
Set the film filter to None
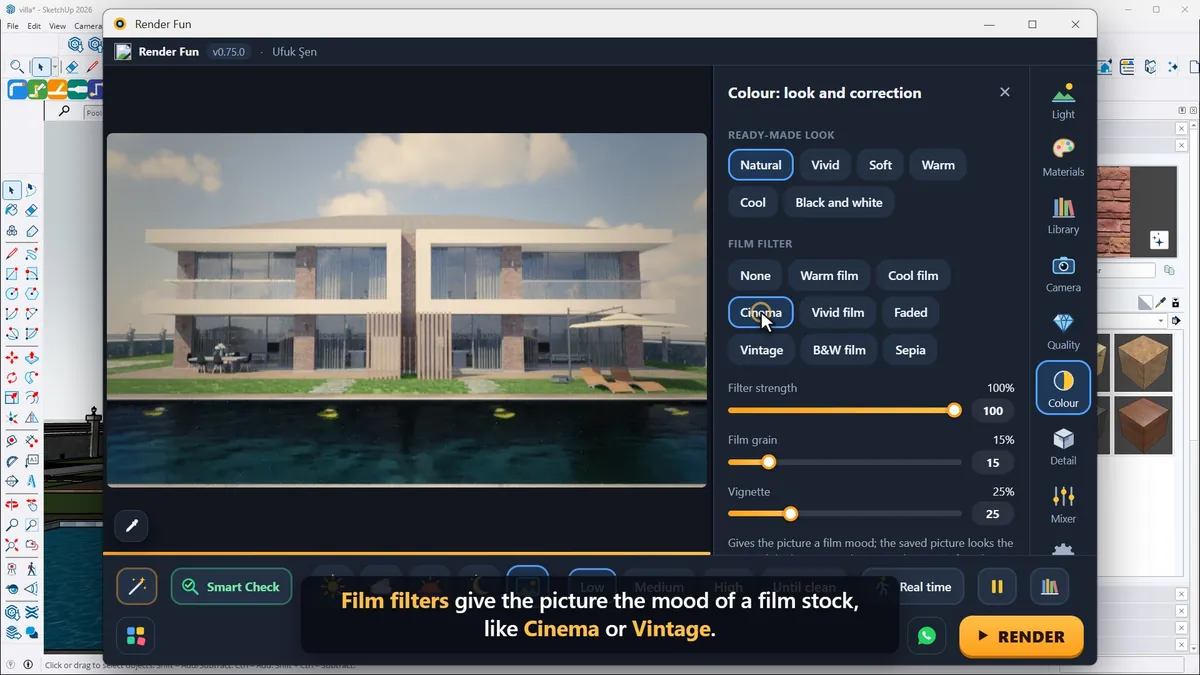756,276
